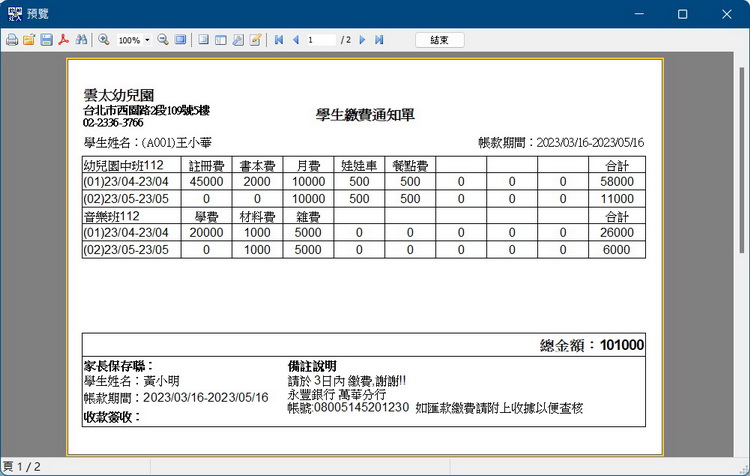This screenshot has height=476, width=750.
Task: Save the report with the floppy disk icon
Action: 46,40
